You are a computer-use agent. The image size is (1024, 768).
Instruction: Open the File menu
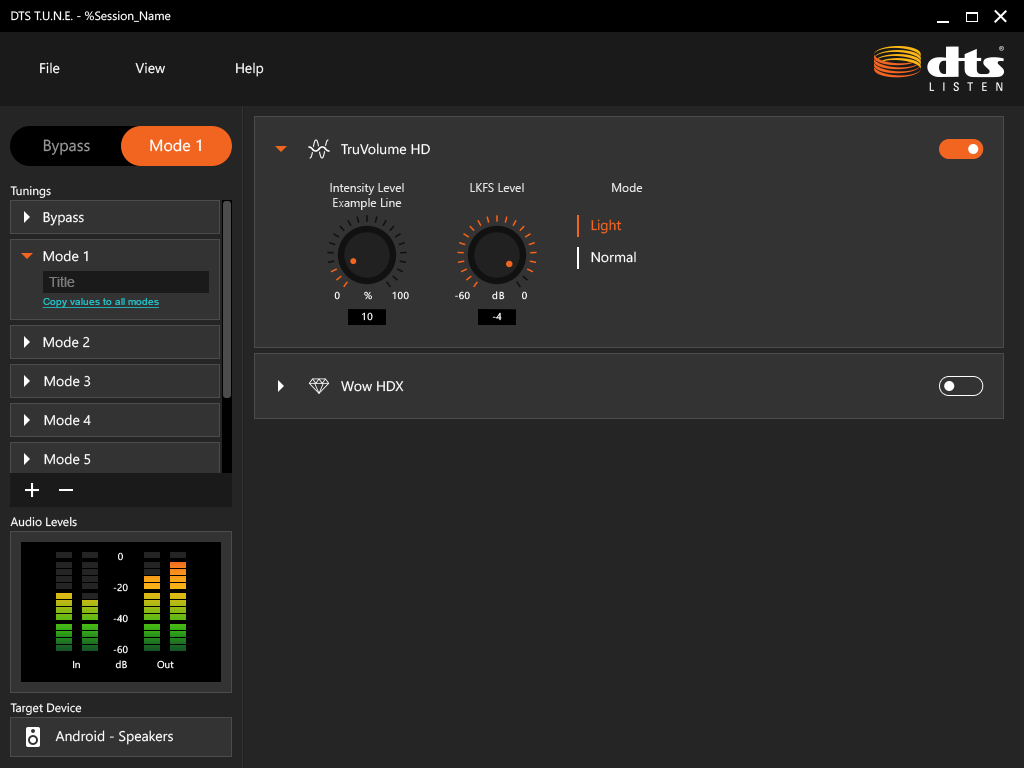click(x=49, y=68)
